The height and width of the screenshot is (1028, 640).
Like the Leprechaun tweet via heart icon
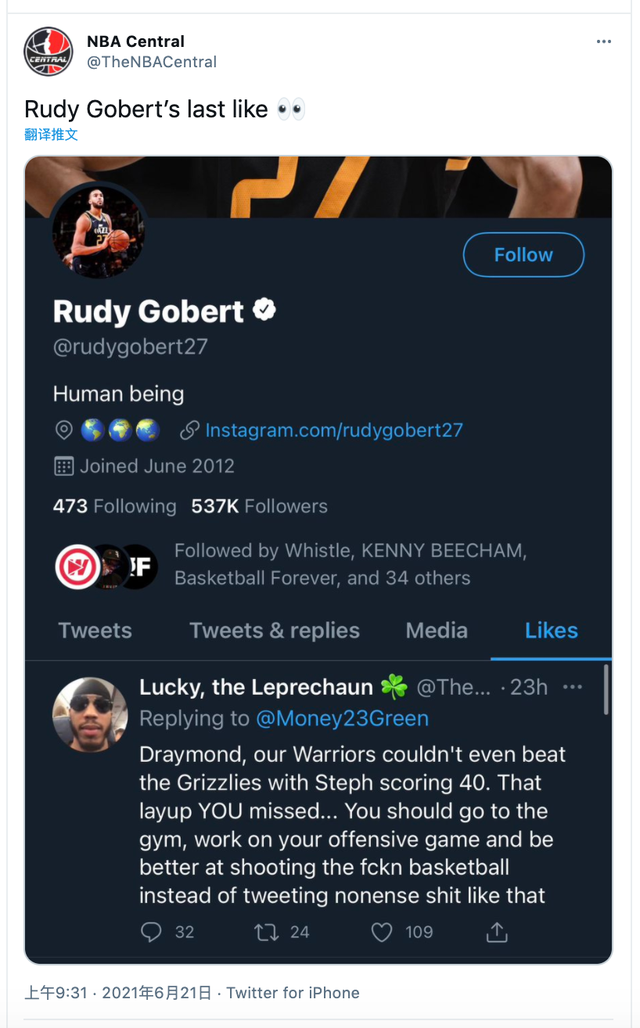[x=382, y=932]
